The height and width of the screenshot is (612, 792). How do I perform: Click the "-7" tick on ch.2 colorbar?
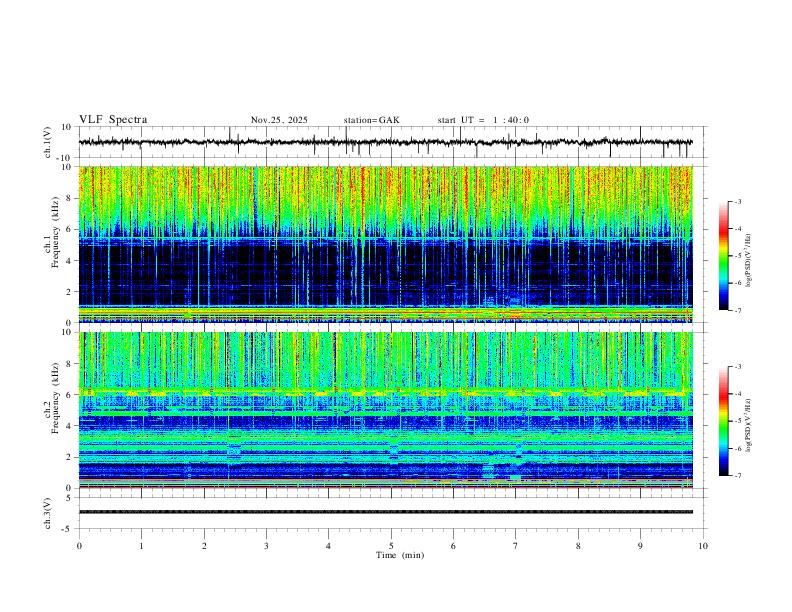tap(738, 475)
